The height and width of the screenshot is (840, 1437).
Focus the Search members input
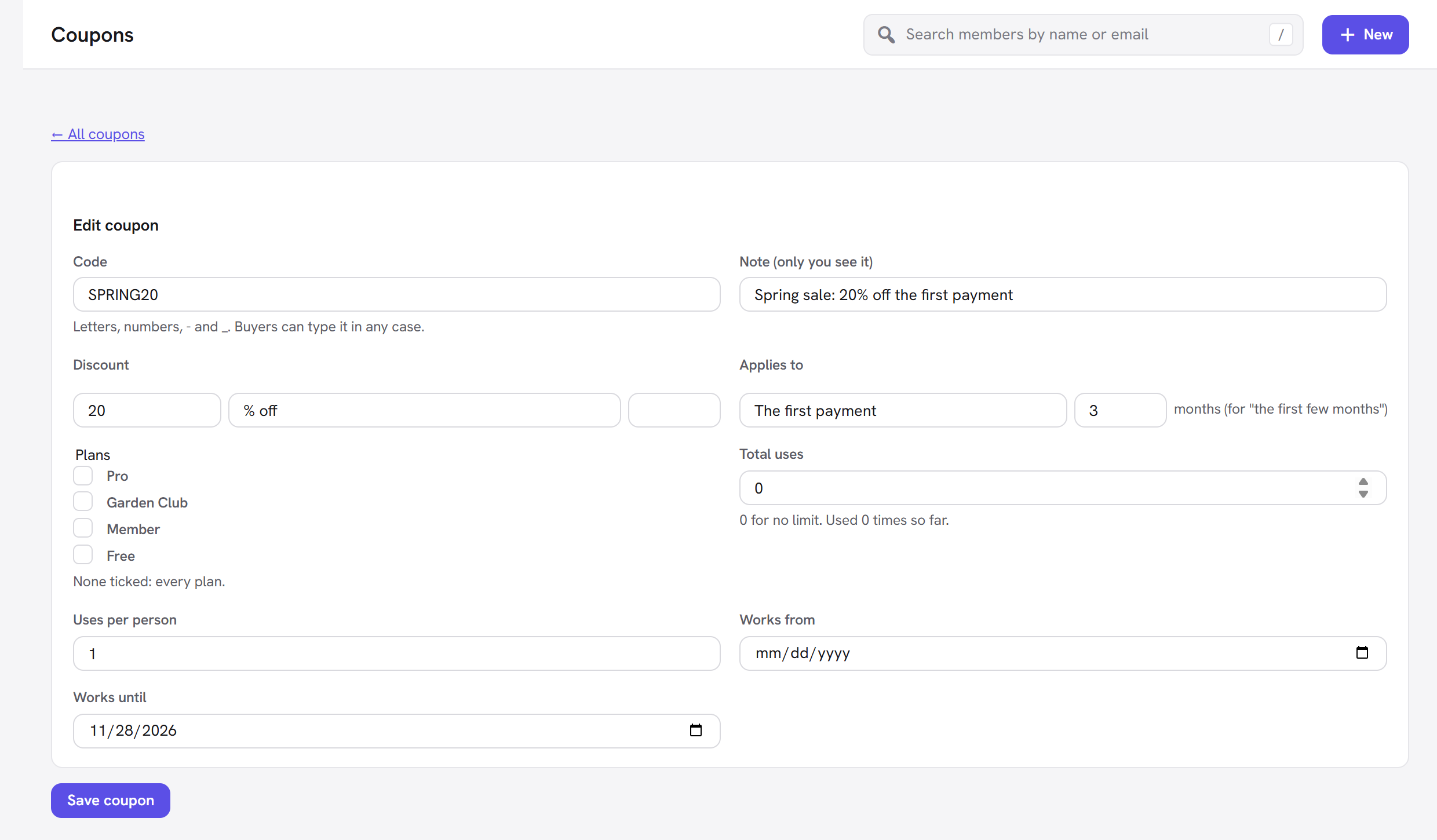pyautogui.click(x=1082, y=35)
